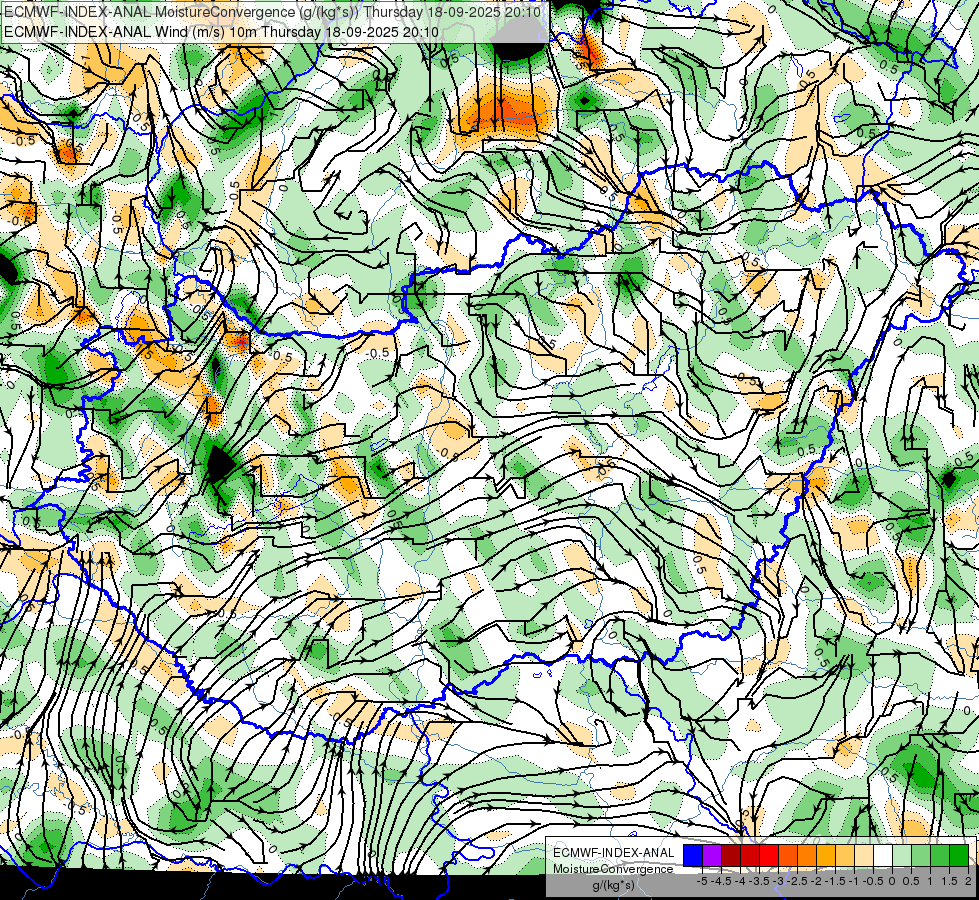Select the dark red swatch beside purple
The image size is (979, 900).
click(731, 855)
